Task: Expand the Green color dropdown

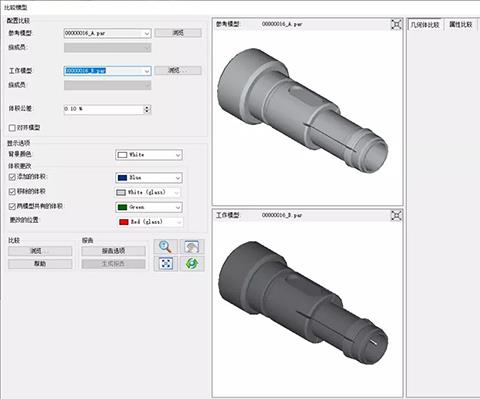Action: 178,207
